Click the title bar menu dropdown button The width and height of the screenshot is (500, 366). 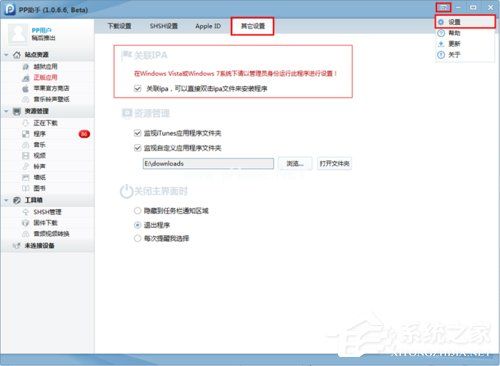point(443,7)
